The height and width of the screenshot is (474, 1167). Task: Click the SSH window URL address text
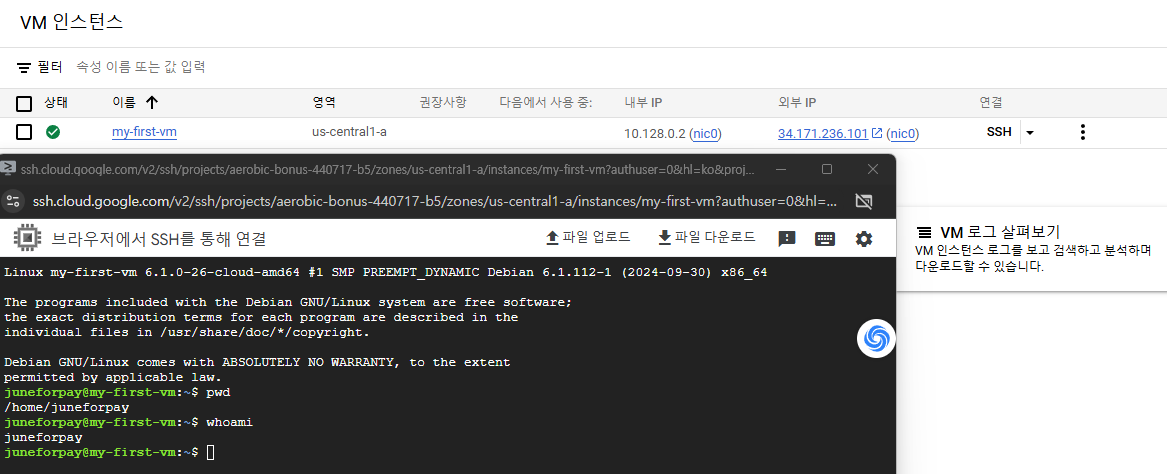435,201
